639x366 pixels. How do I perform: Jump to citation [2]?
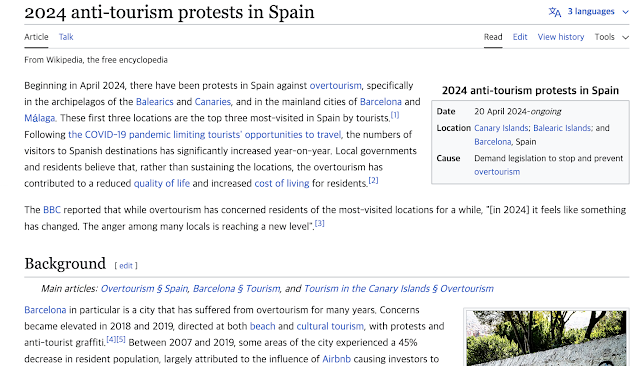pos(373,180)
